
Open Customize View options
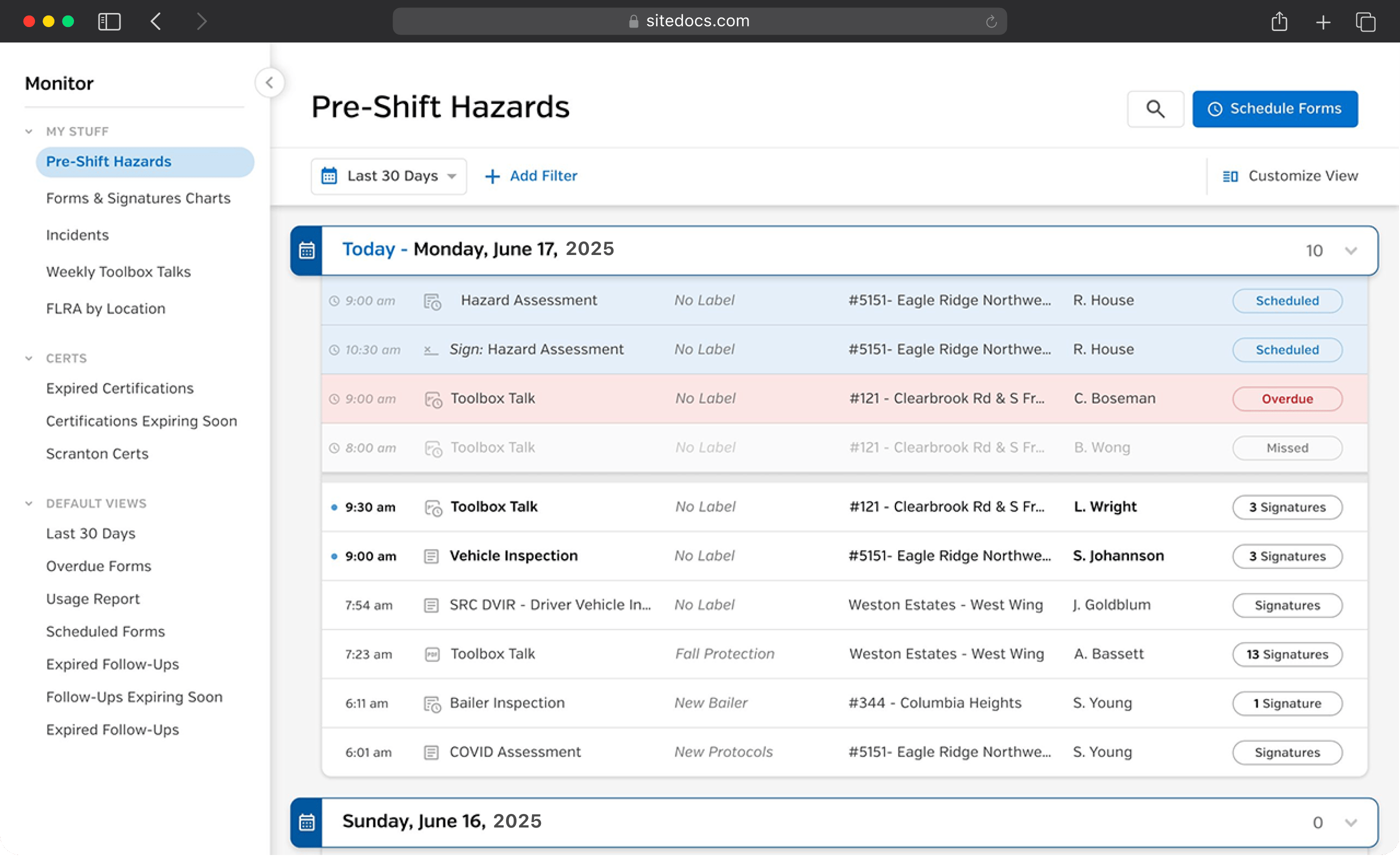click(x=1290, y=176)
